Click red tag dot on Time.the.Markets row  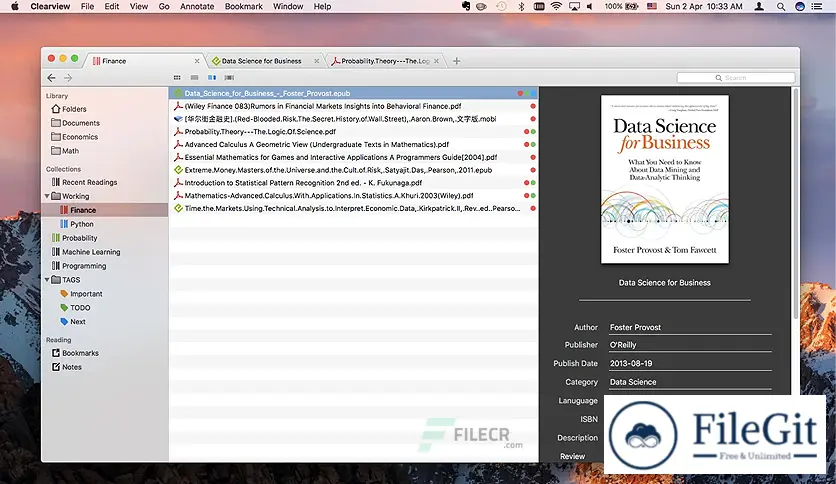pyautogui.click(x=533, y=208)
